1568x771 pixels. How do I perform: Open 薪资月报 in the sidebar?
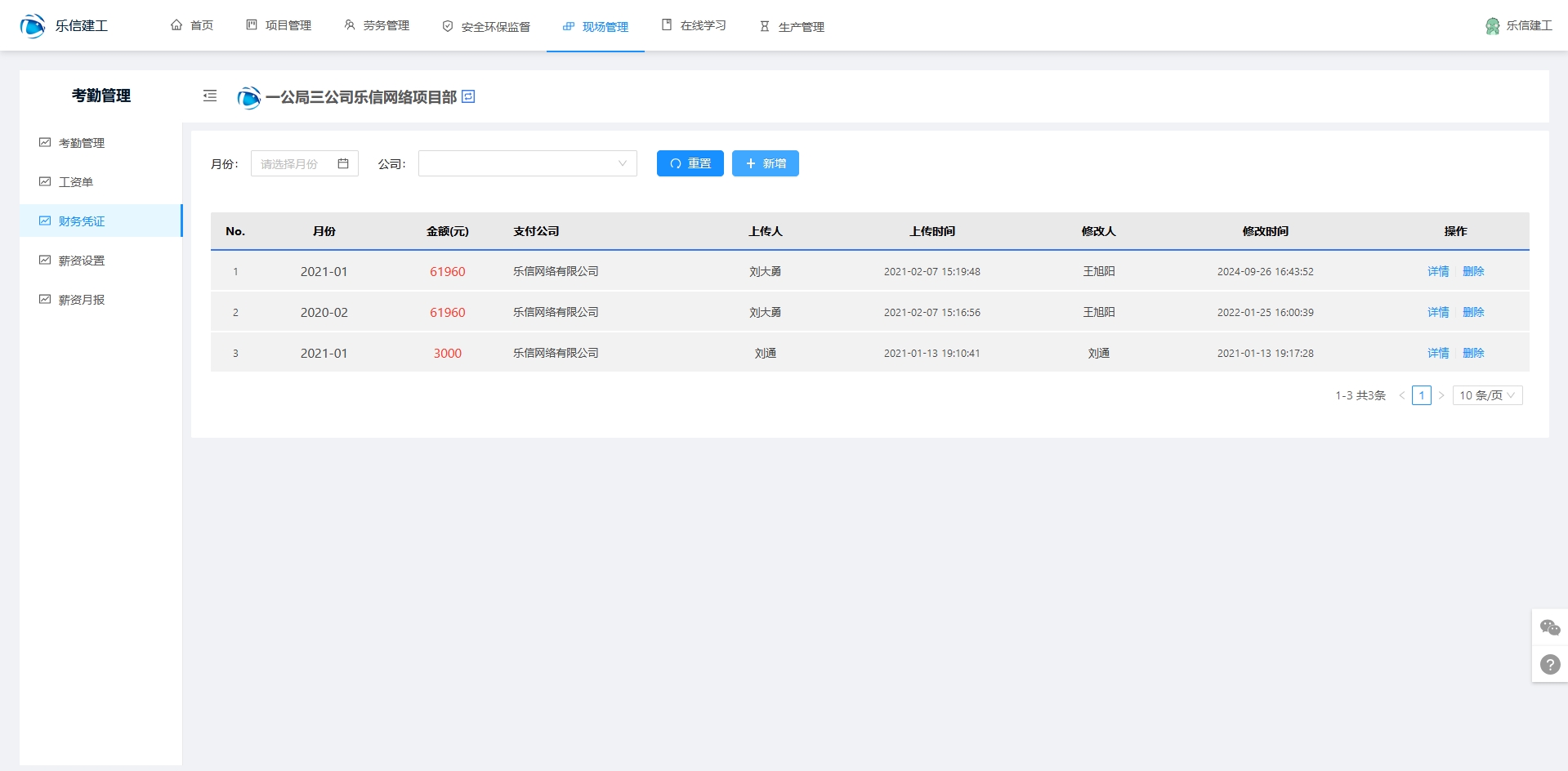pyautogui.click(x=82, y=300)
